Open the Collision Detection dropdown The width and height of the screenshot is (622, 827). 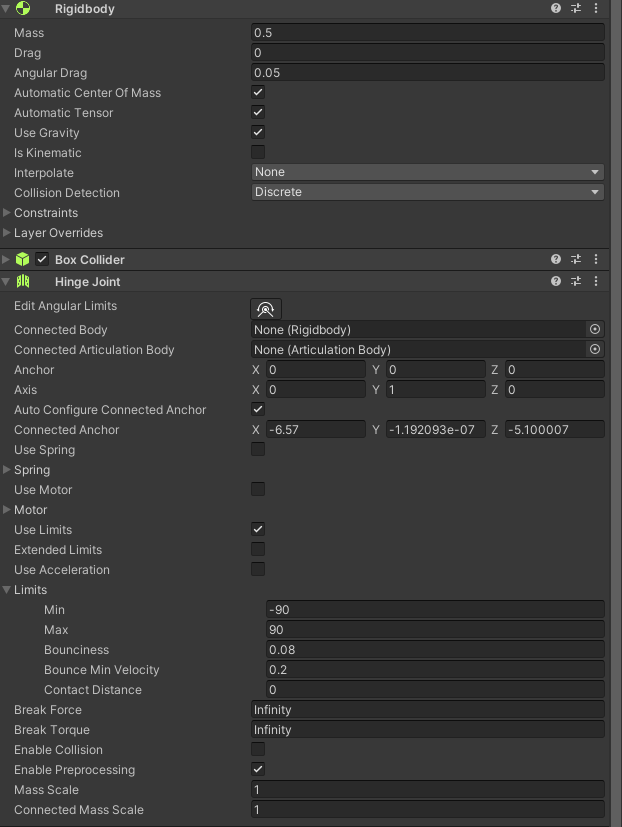(x=427, y=192)
